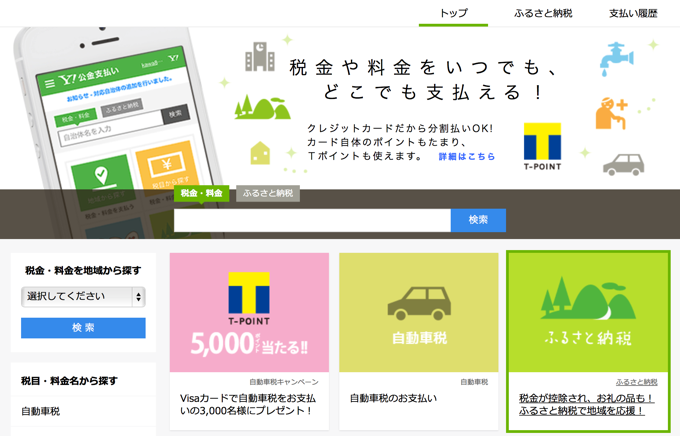Select the 税金・料金 search tab
Screen dimensions: 680x436
201,193
